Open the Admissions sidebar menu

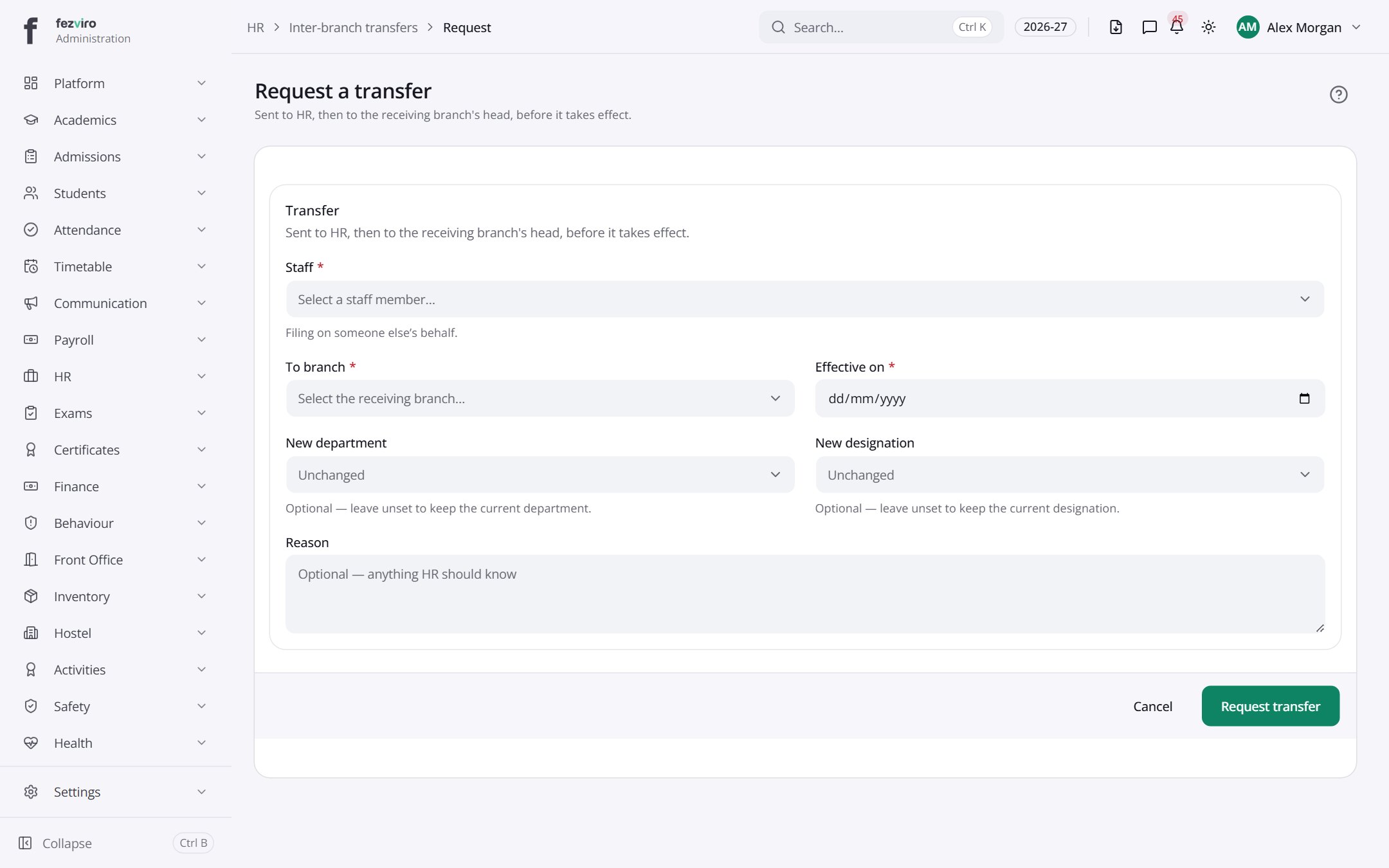click(x=116, y=156)
